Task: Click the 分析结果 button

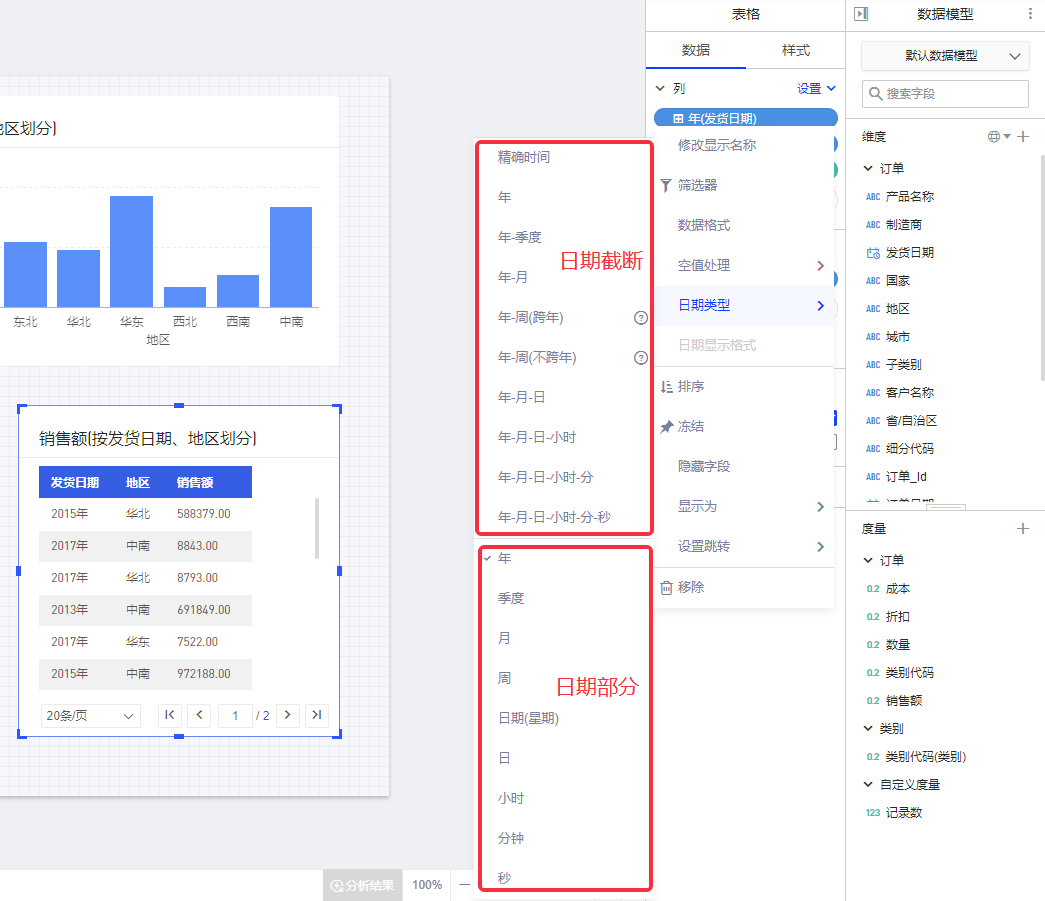Action: 362,885
